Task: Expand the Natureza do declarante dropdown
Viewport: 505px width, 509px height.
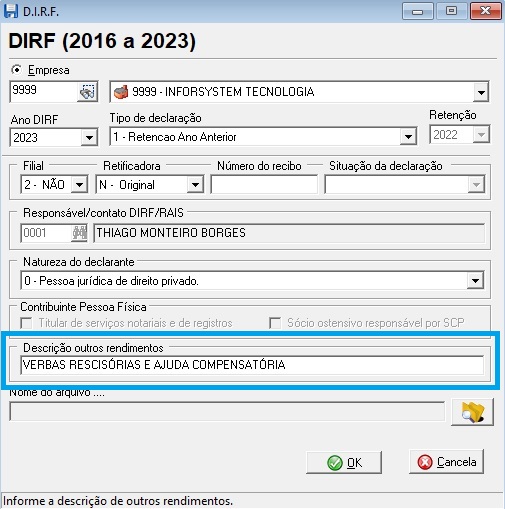Action: [475, 281]
